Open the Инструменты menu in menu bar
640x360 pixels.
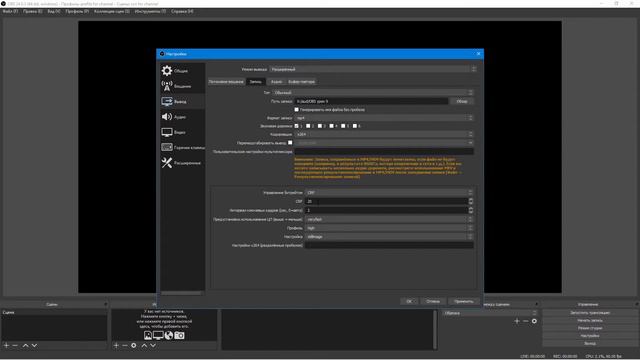pos(150,11)
